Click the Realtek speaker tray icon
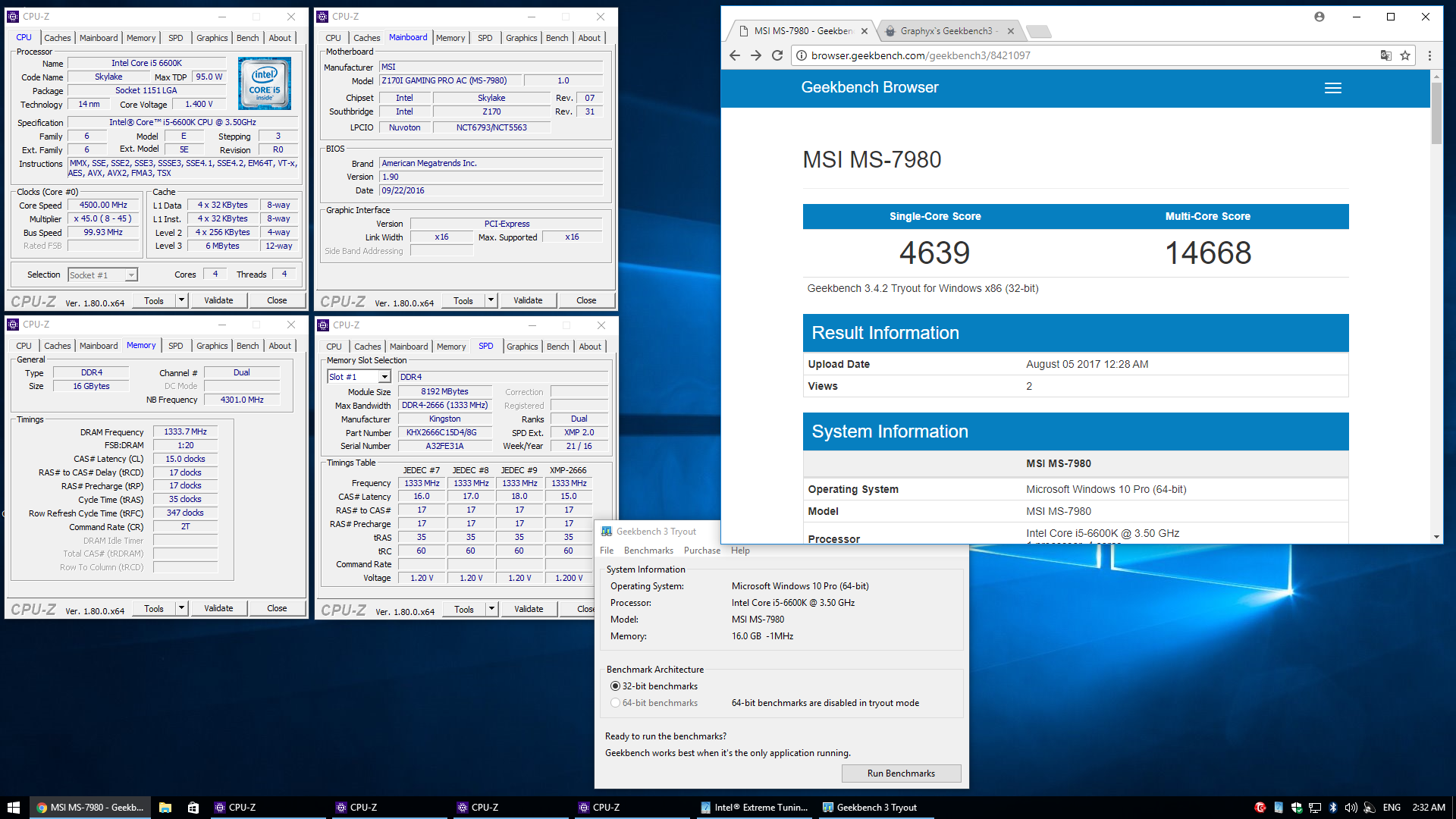 pyautogui.click(x=1369, y=808)
